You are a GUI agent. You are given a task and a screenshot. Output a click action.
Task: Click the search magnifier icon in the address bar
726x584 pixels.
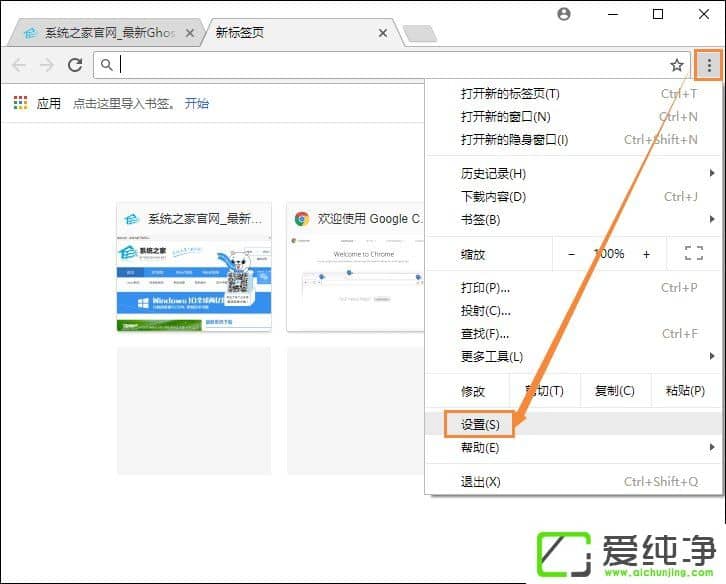click(x=106, y=65)
